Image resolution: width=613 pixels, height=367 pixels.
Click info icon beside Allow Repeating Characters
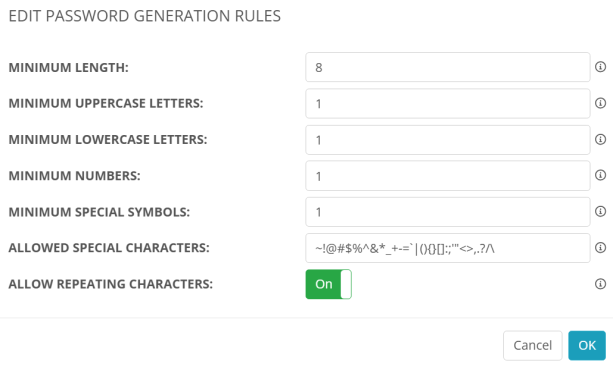pos(600,284)
